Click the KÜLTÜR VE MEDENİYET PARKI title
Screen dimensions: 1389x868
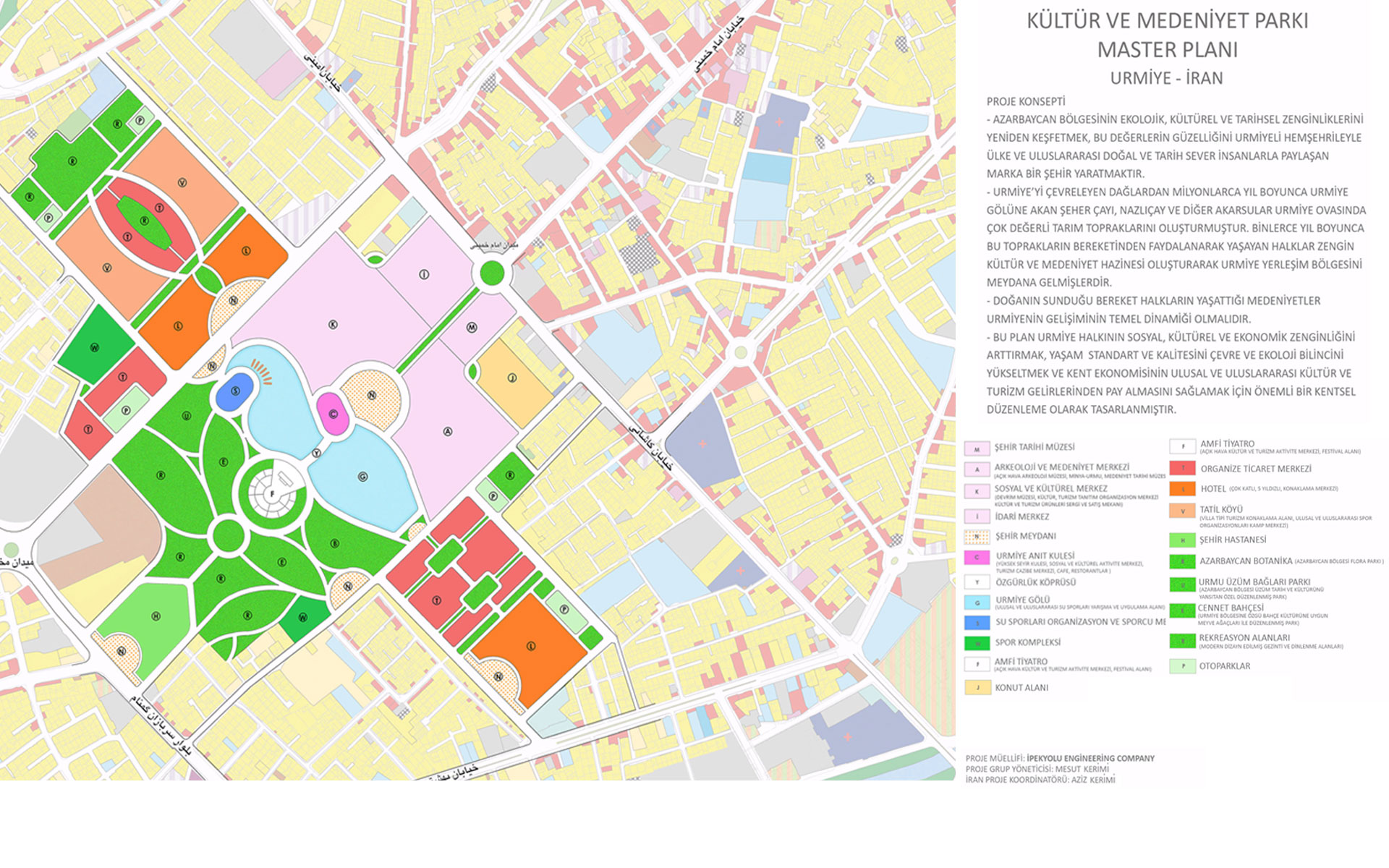(x=1167, y=21)
